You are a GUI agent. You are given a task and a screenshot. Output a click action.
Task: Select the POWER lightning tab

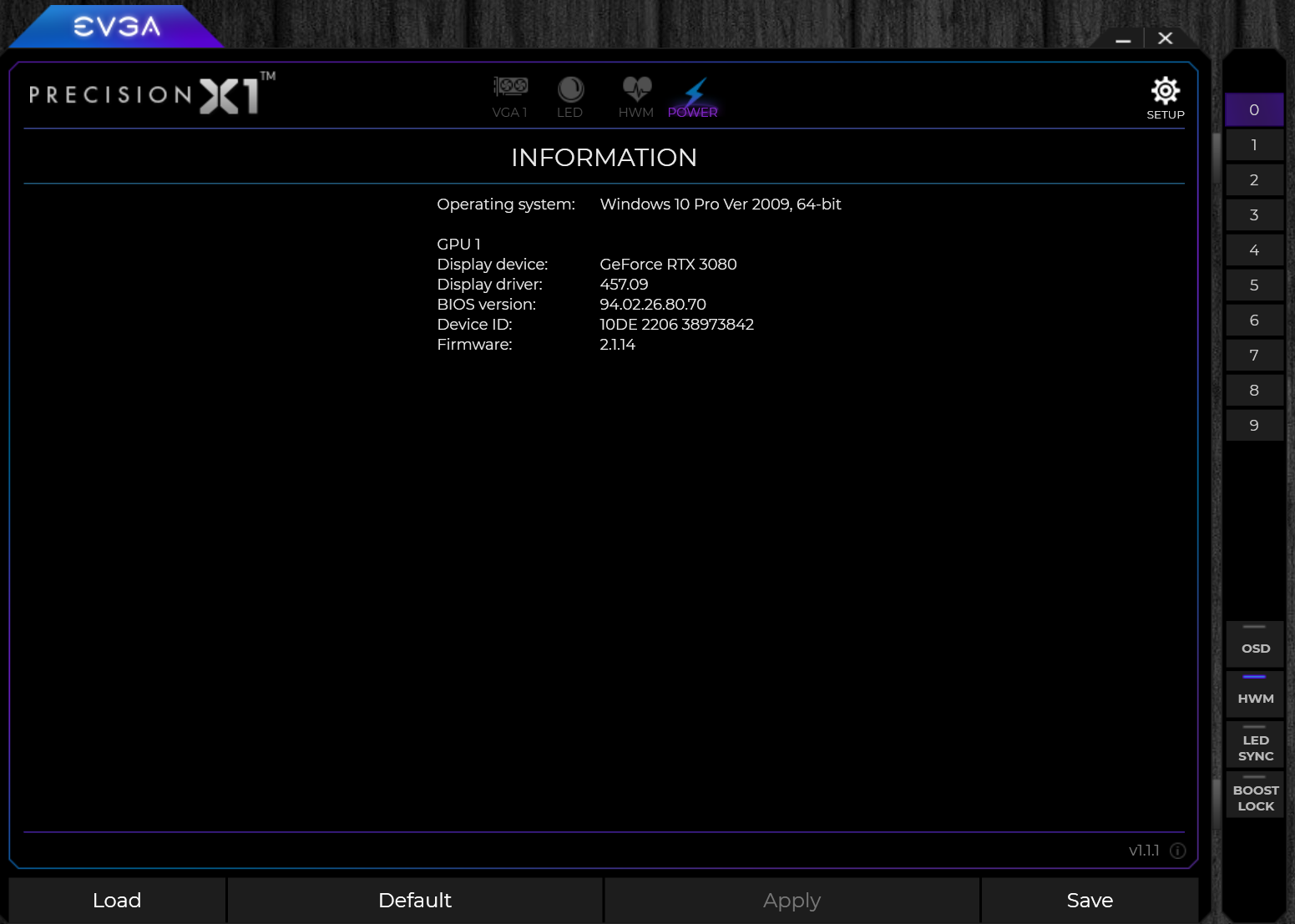tap(693, 97)
